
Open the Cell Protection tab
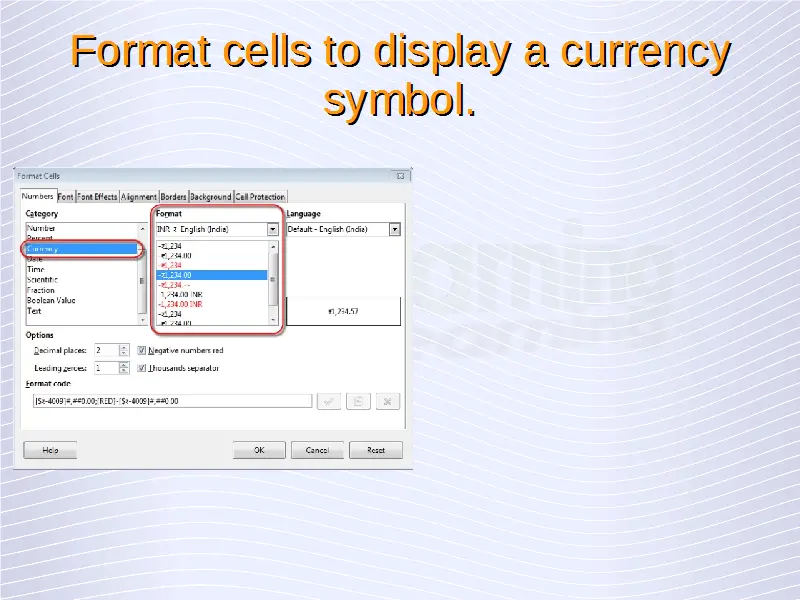pos(260,197)
